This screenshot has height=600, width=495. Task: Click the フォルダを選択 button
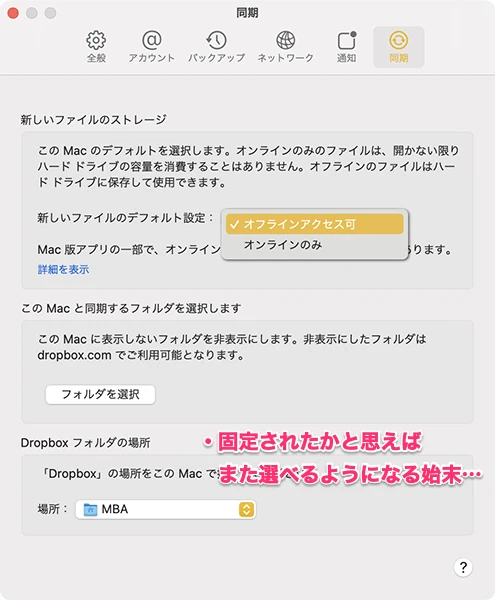[100, 394]
